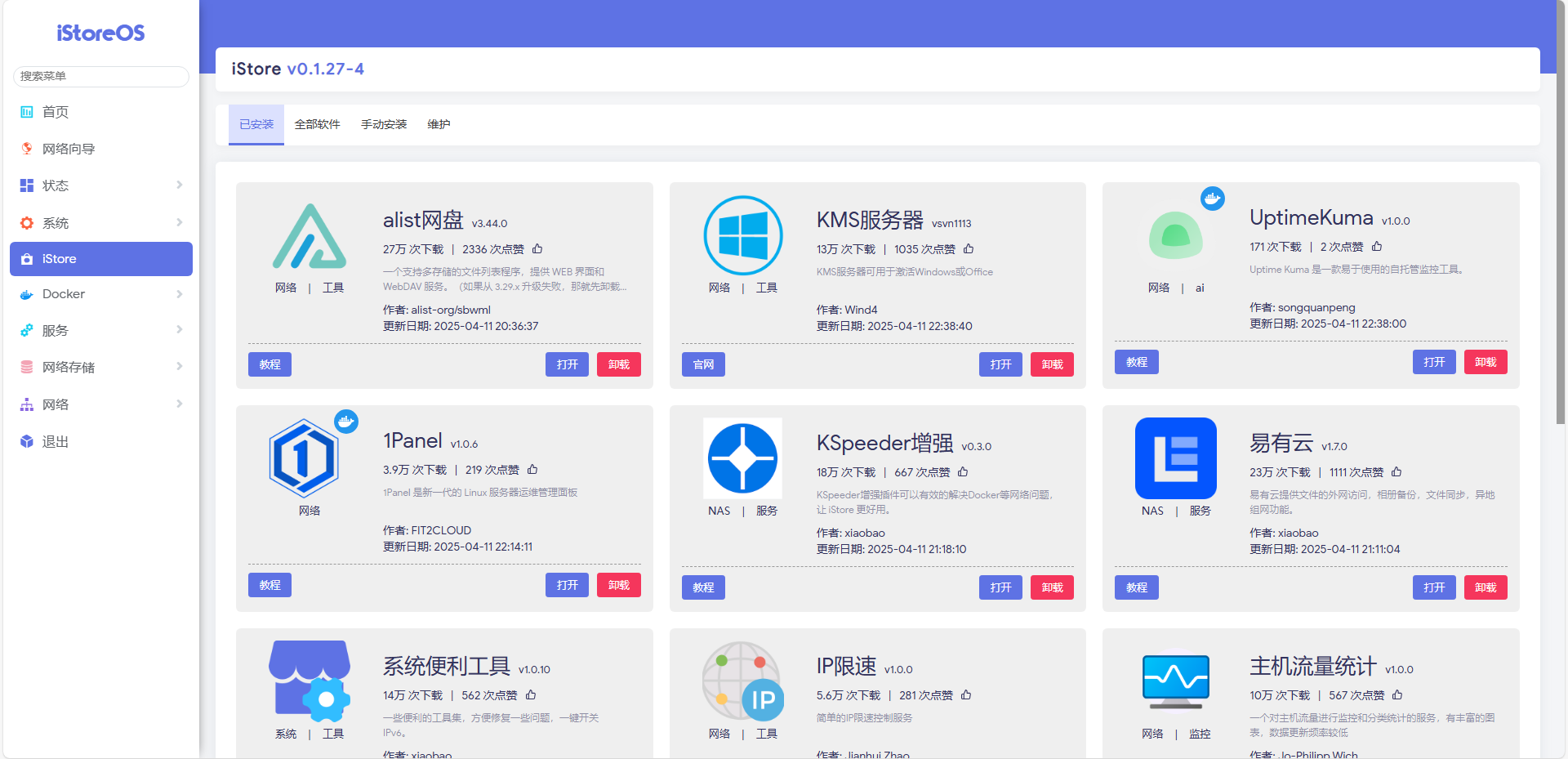The image size is (1568, 759).
Task: Open 1Panel 教程 tutorial
Action: pyautogui.click(x=269, y=585)
